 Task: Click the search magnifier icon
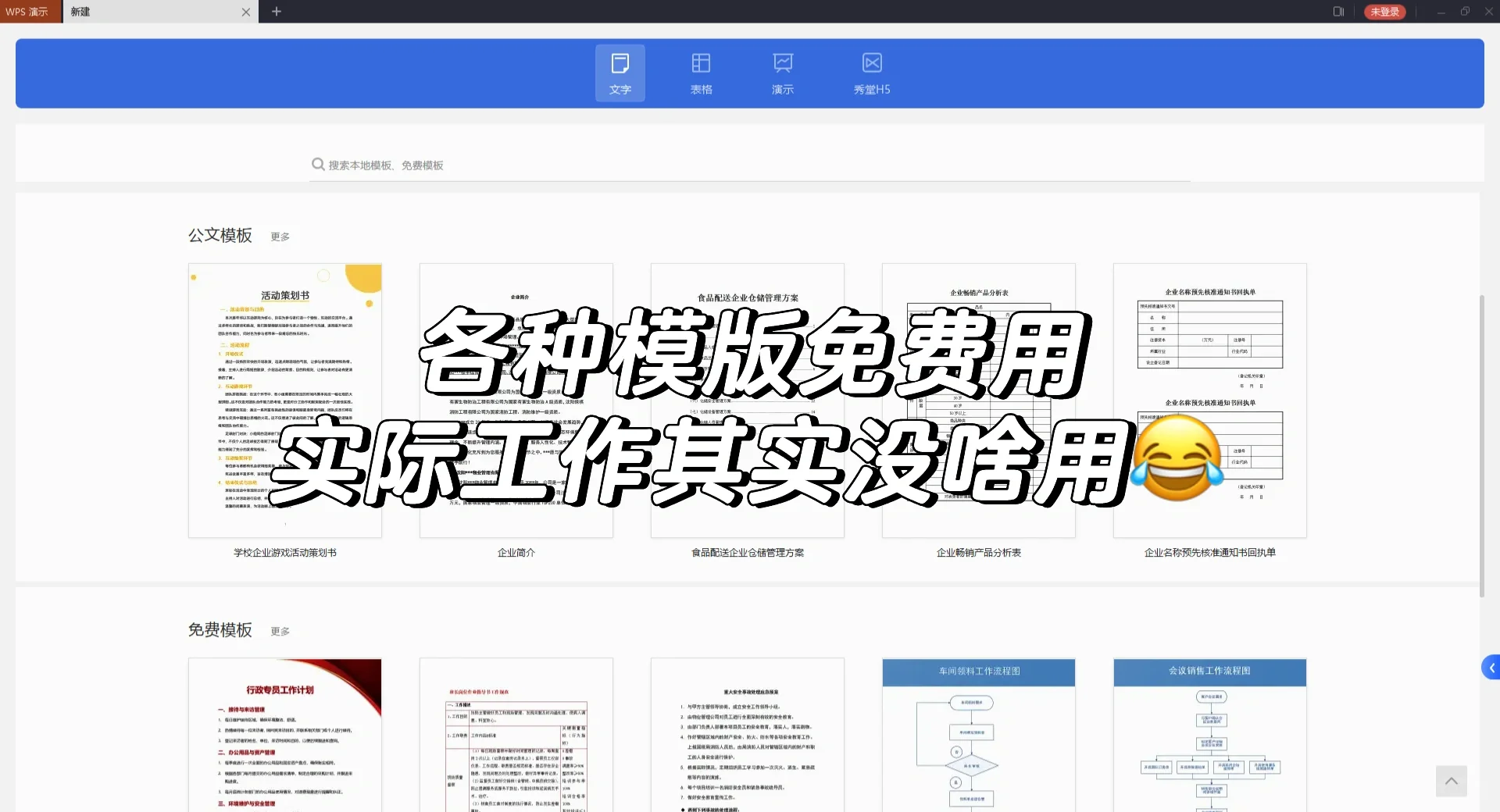pos(318,164)
